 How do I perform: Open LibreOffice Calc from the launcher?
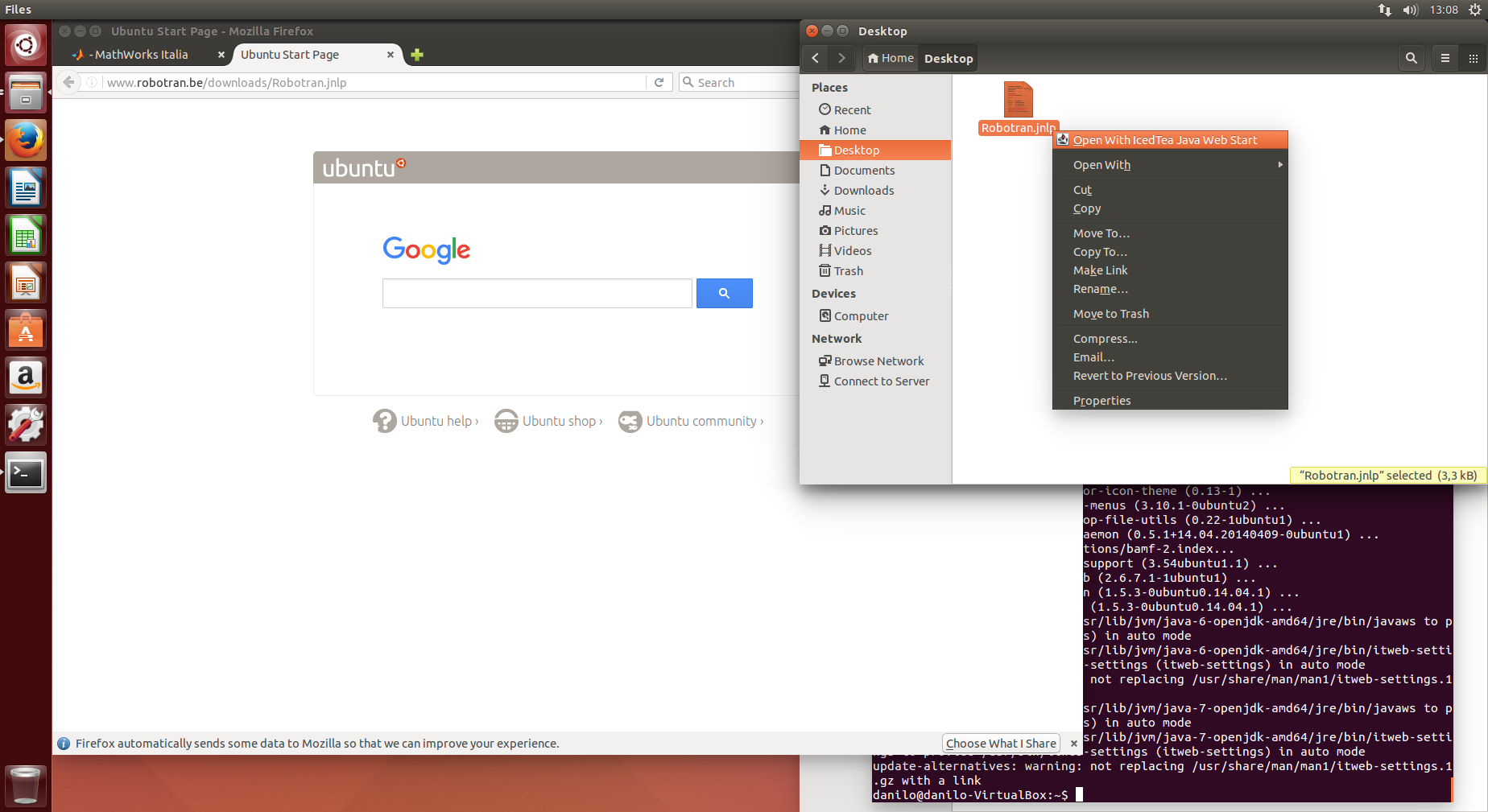pos(26,235)
